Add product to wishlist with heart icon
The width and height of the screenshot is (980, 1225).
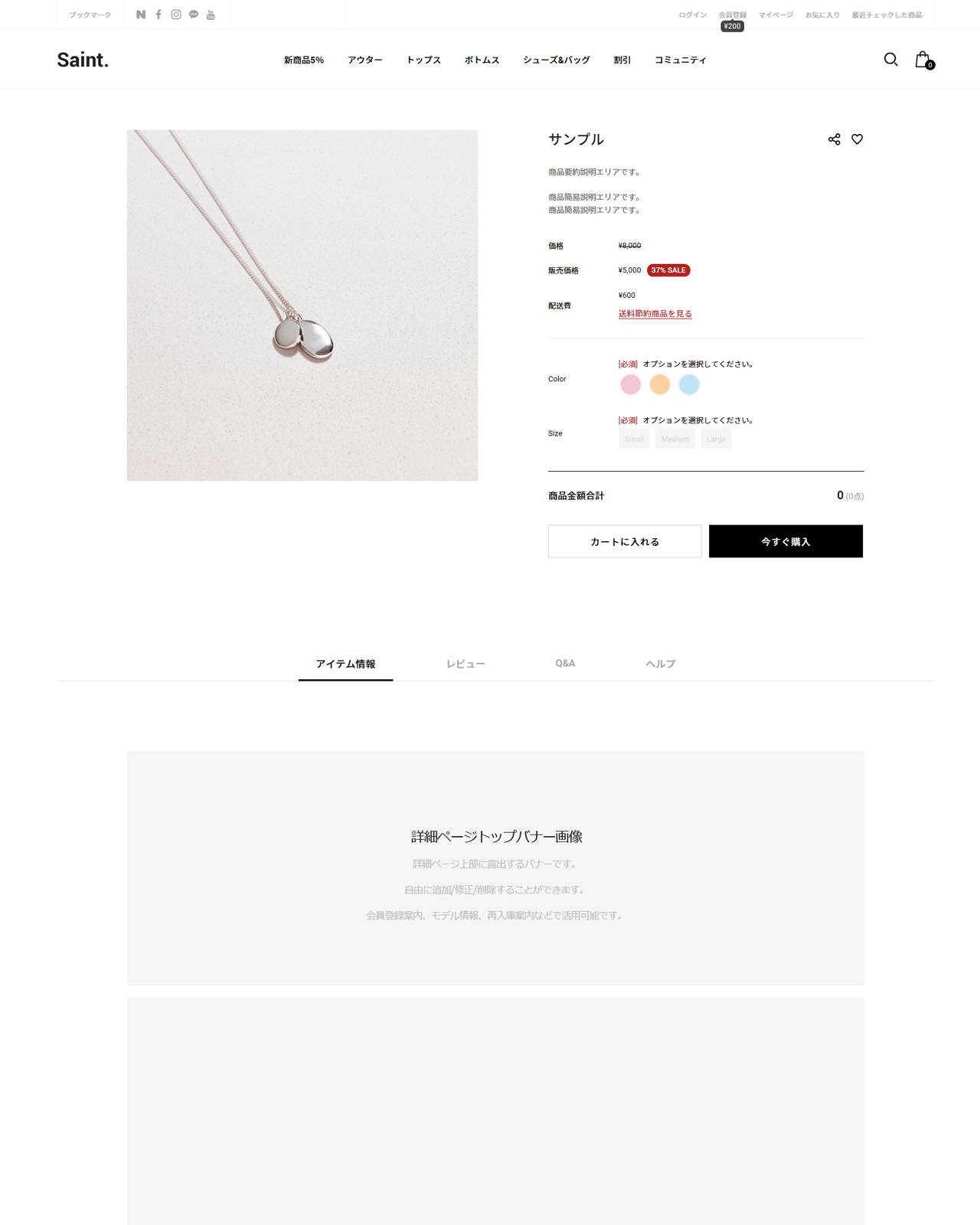(x=857, y=139)
